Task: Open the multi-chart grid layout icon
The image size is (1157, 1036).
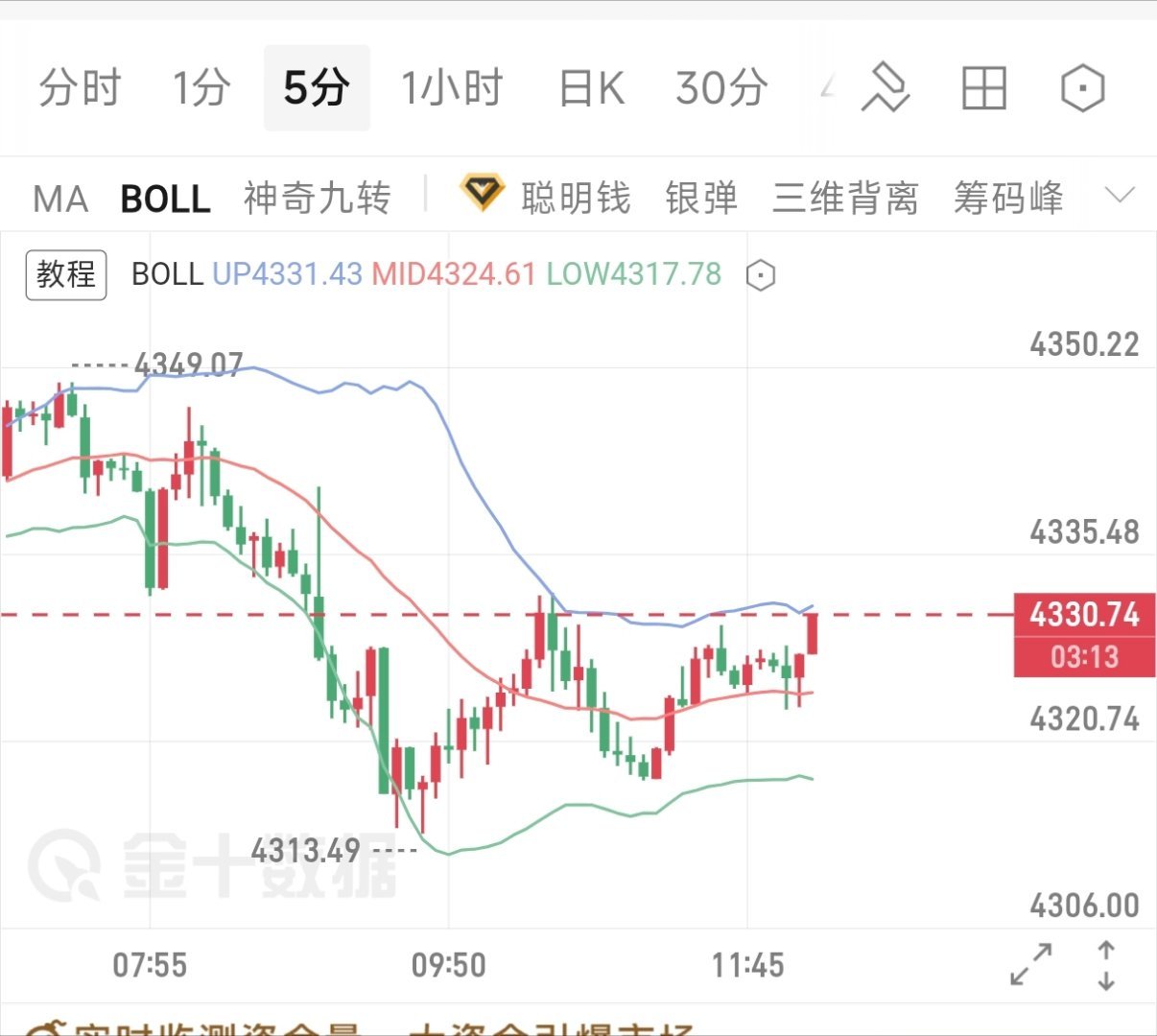Action: (983, 88)
